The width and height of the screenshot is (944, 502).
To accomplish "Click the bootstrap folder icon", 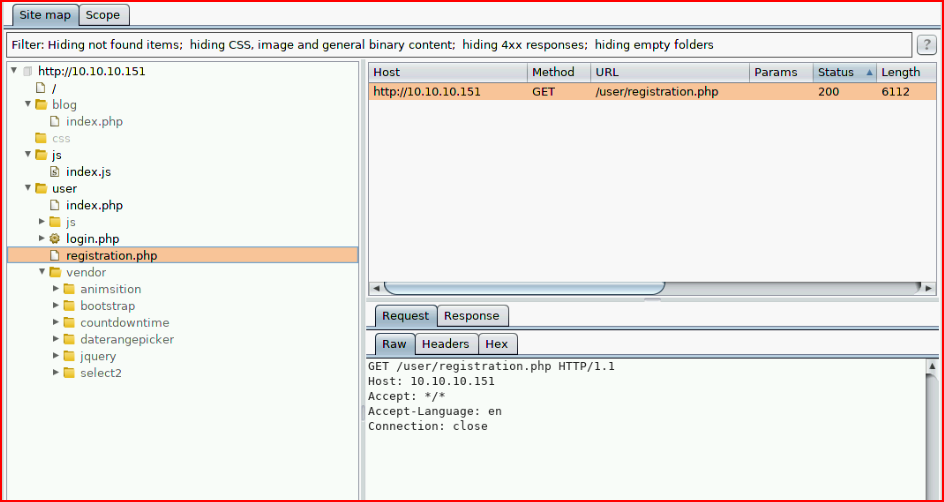I will coord(69,306).
